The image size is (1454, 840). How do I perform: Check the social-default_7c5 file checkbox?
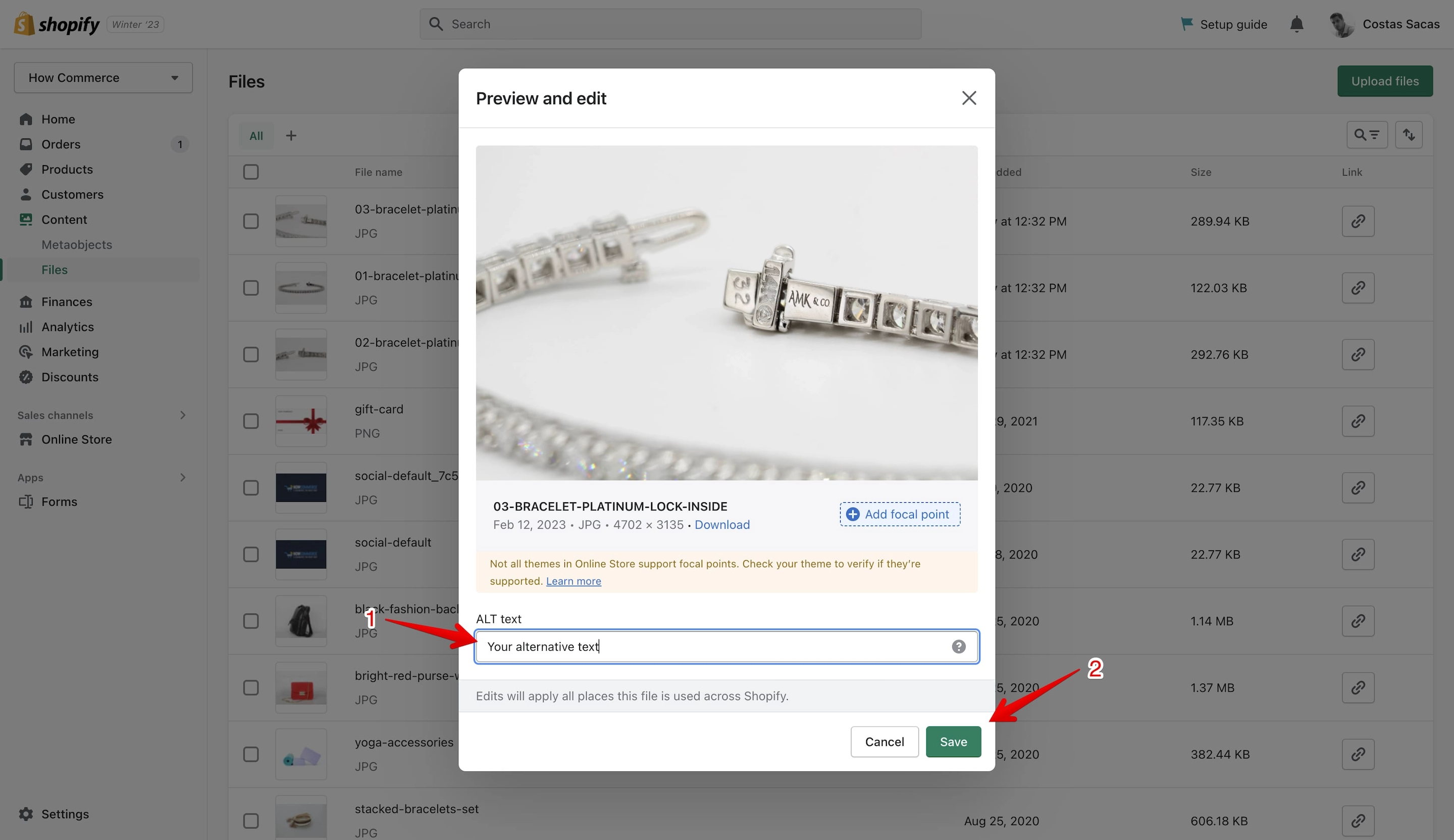[x=251, y=488]
